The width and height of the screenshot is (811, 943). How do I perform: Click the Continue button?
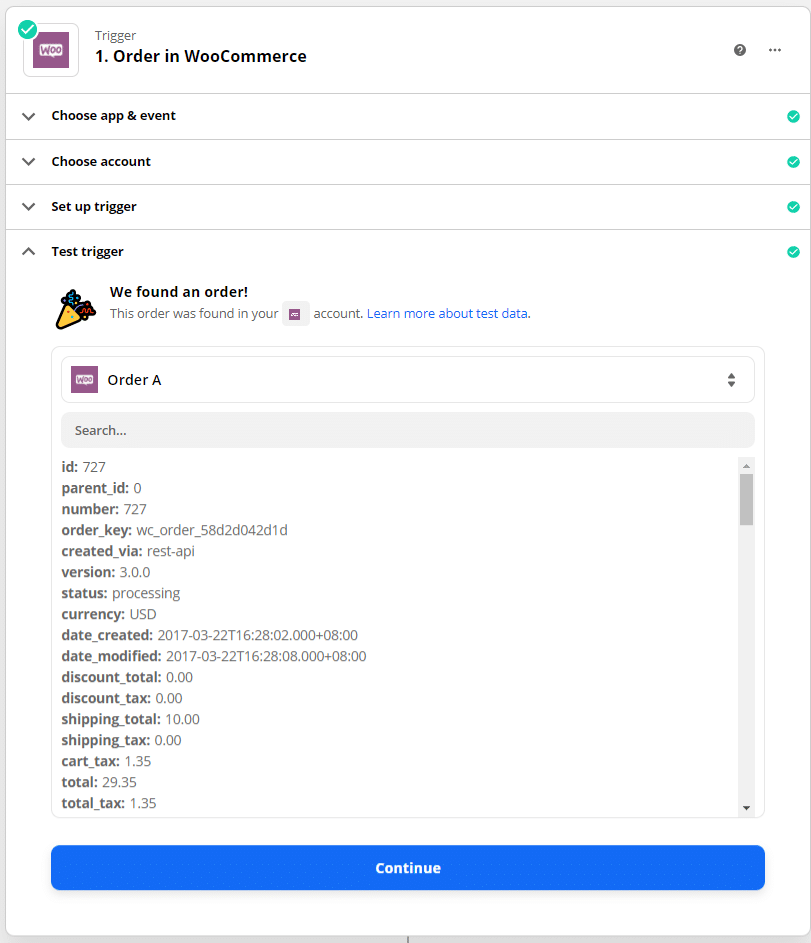tap(408, 868)
